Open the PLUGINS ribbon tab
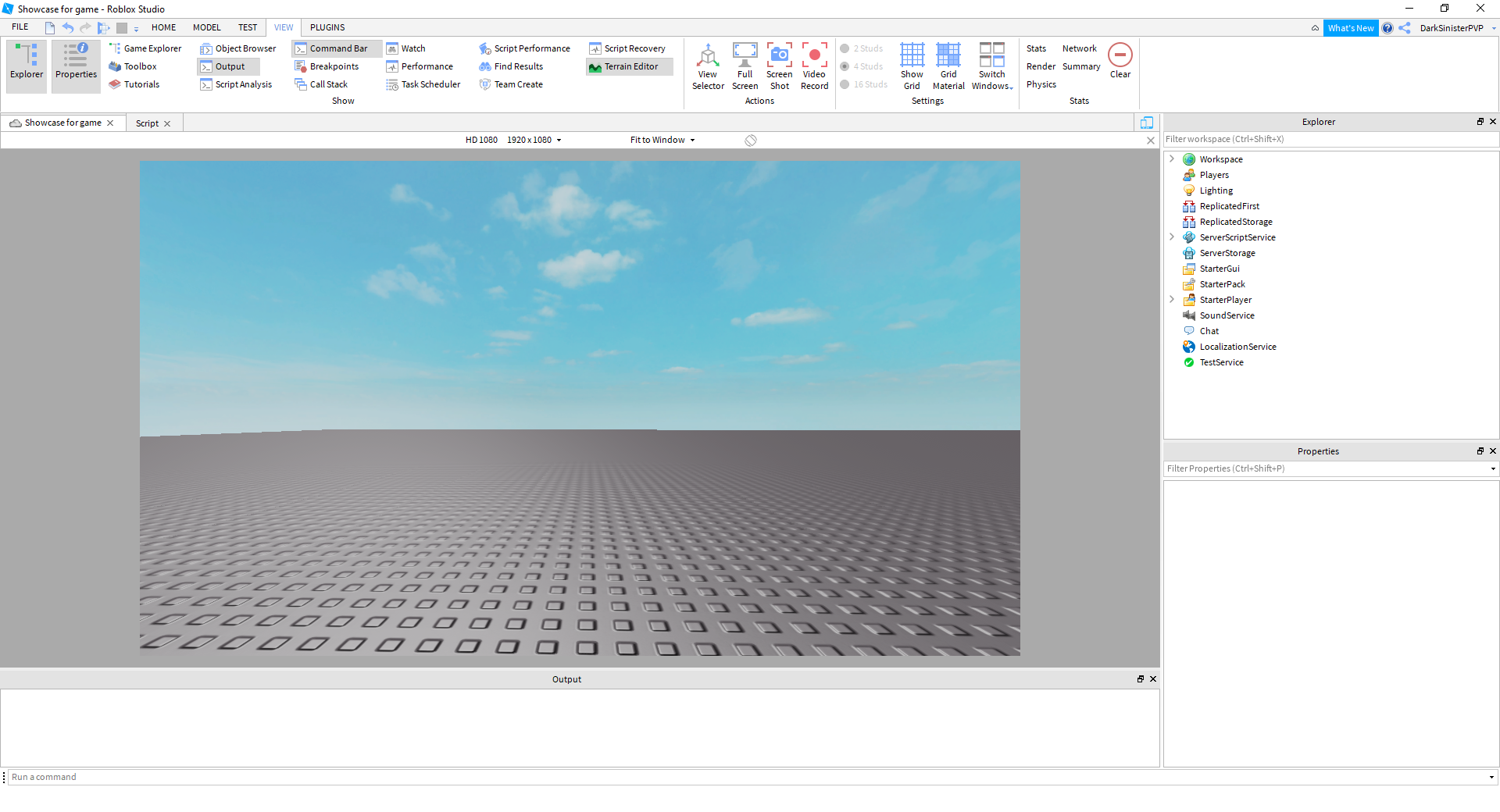Screen dimensions: 1500x812 pyautogui.click(x=327, y=27)
